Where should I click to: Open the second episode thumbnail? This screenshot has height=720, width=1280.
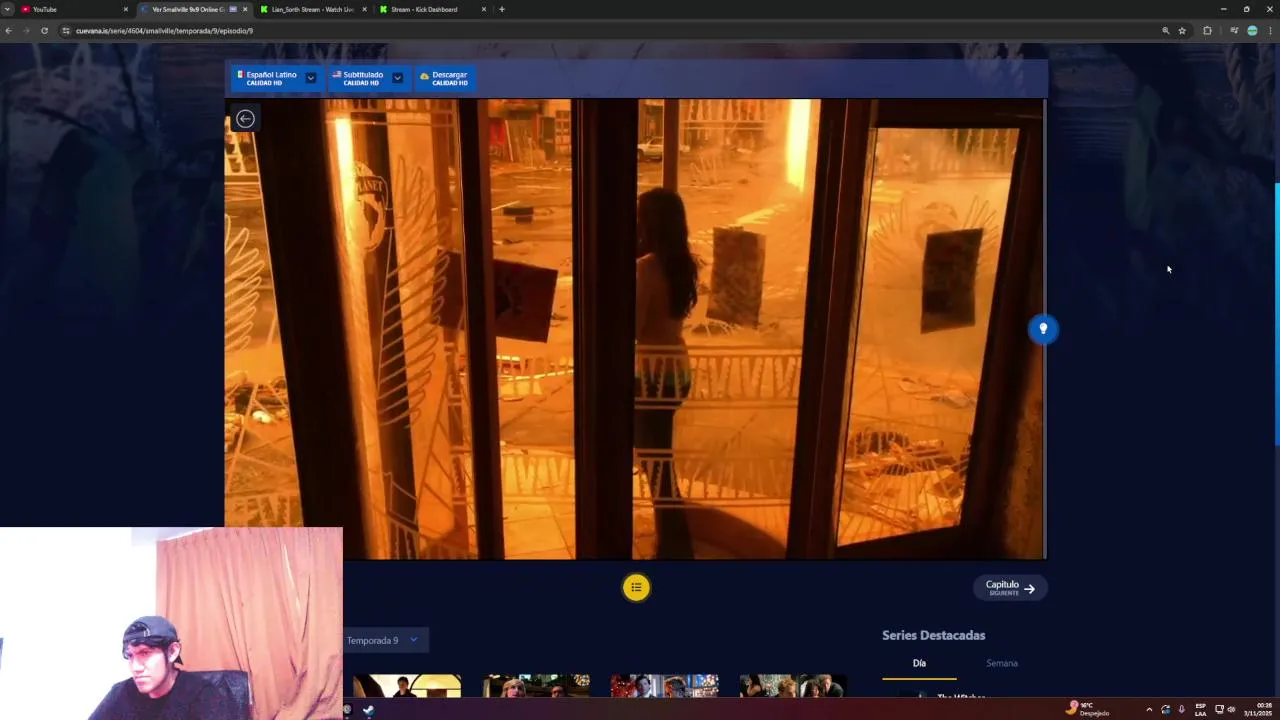tap(536, 686)
